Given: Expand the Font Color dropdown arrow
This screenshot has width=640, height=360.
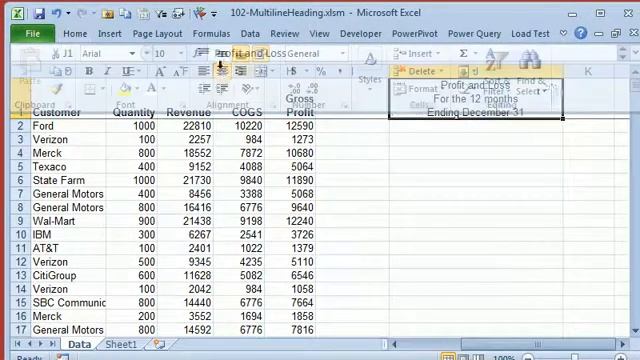Looking at the screenshot, I should coord(163,88).
